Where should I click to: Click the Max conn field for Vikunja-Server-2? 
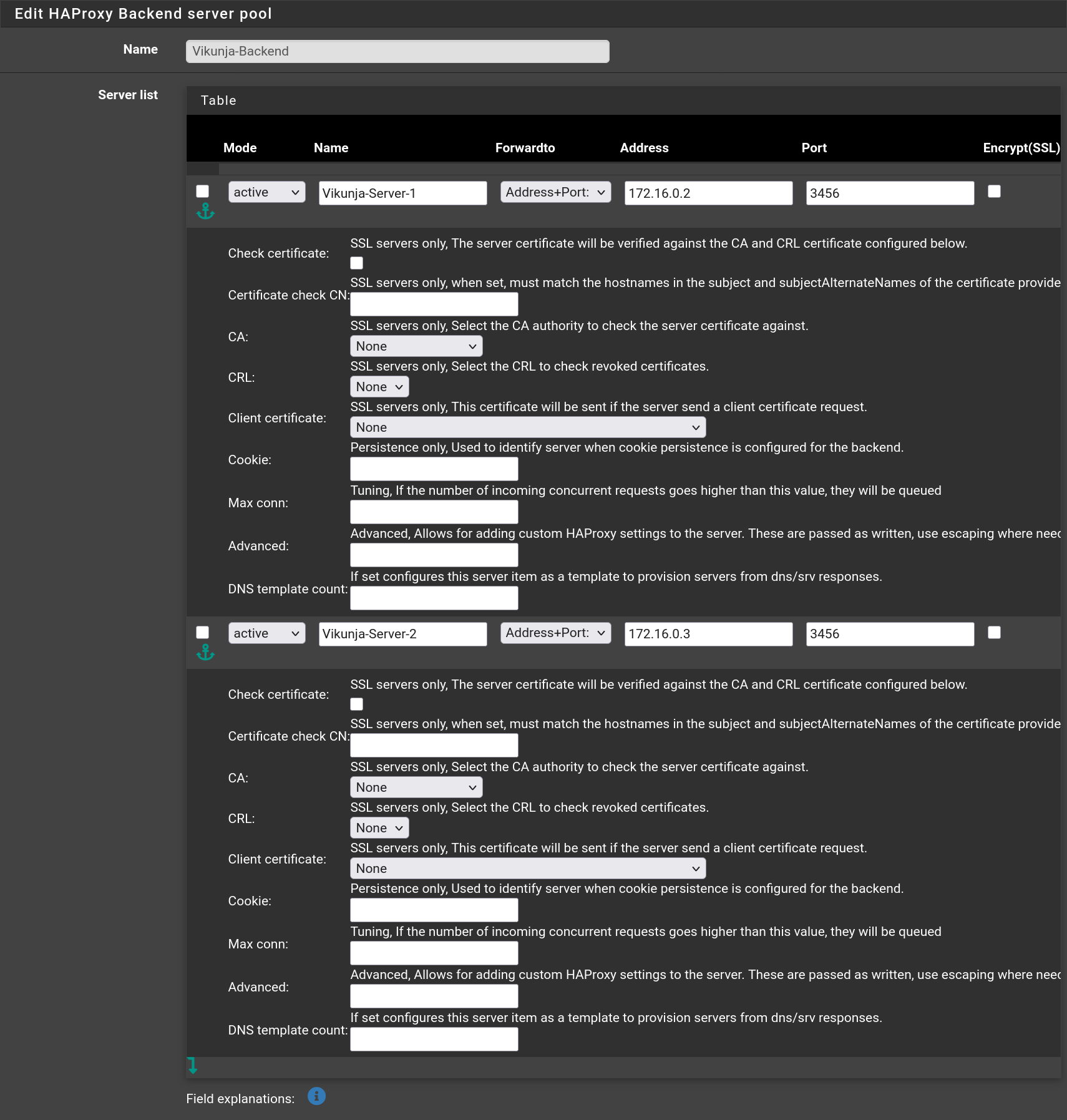pos(434,953)
